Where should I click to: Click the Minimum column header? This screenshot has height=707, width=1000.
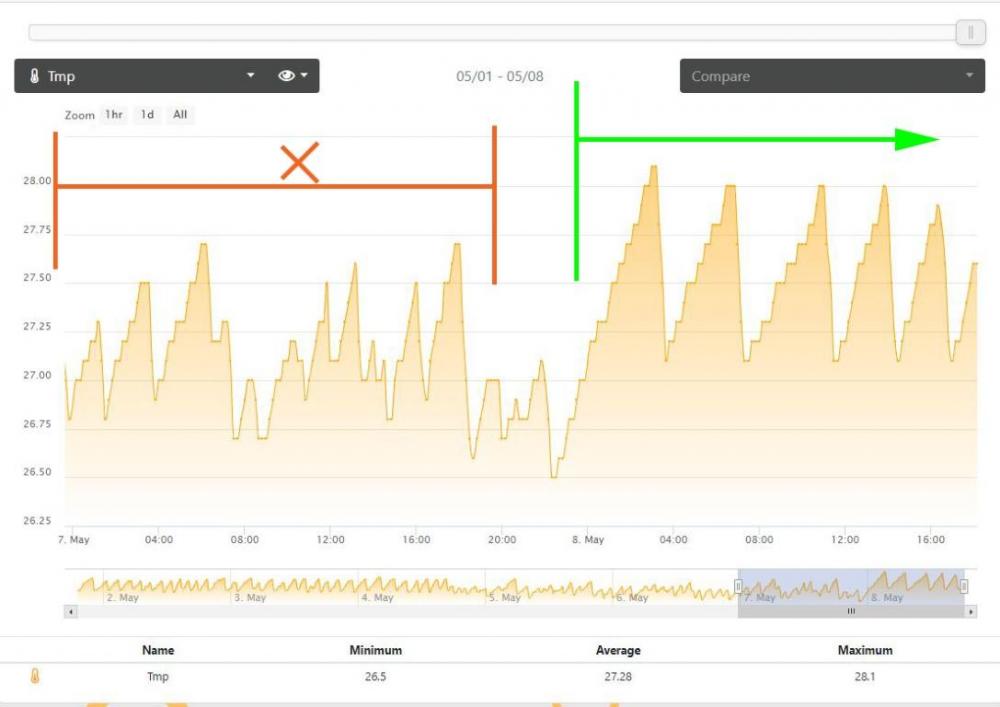click(x=376, y=650)
